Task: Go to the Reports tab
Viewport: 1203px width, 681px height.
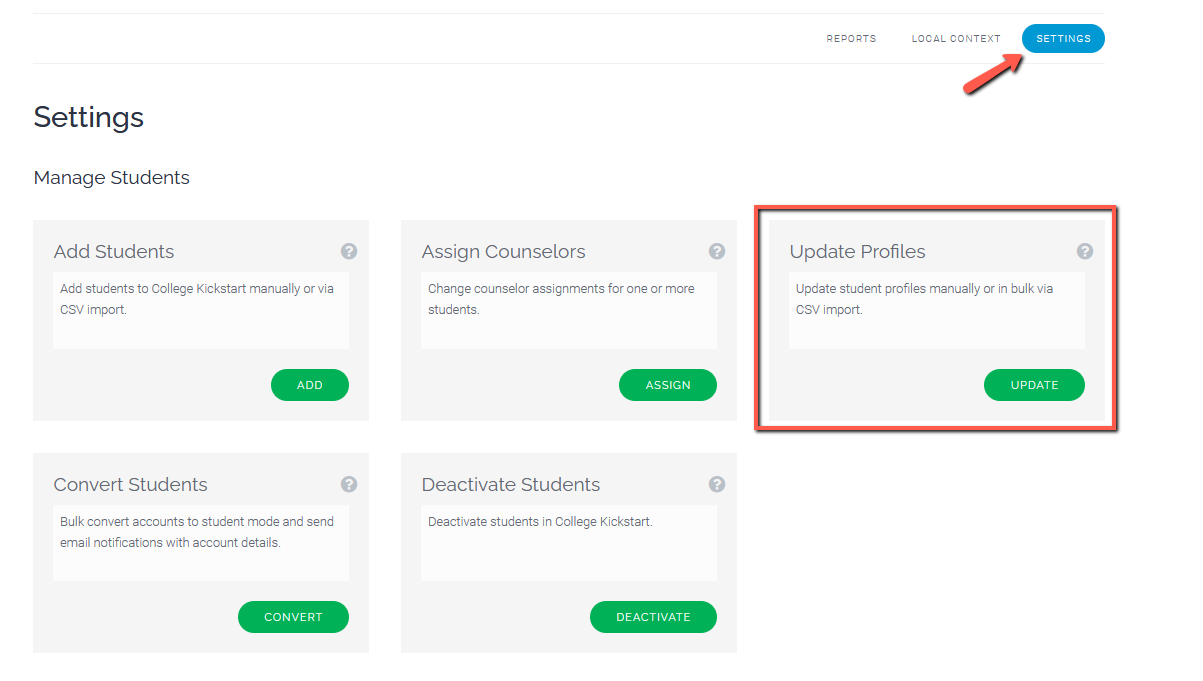Action: coord(851,39)
